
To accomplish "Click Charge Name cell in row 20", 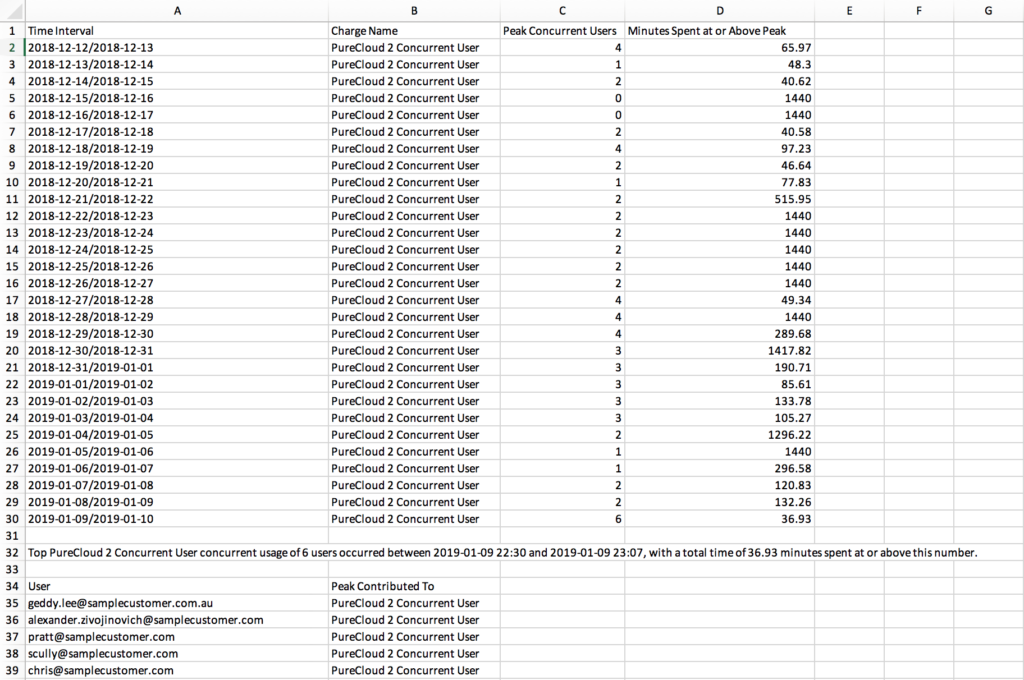I will (x=414, y=351).
